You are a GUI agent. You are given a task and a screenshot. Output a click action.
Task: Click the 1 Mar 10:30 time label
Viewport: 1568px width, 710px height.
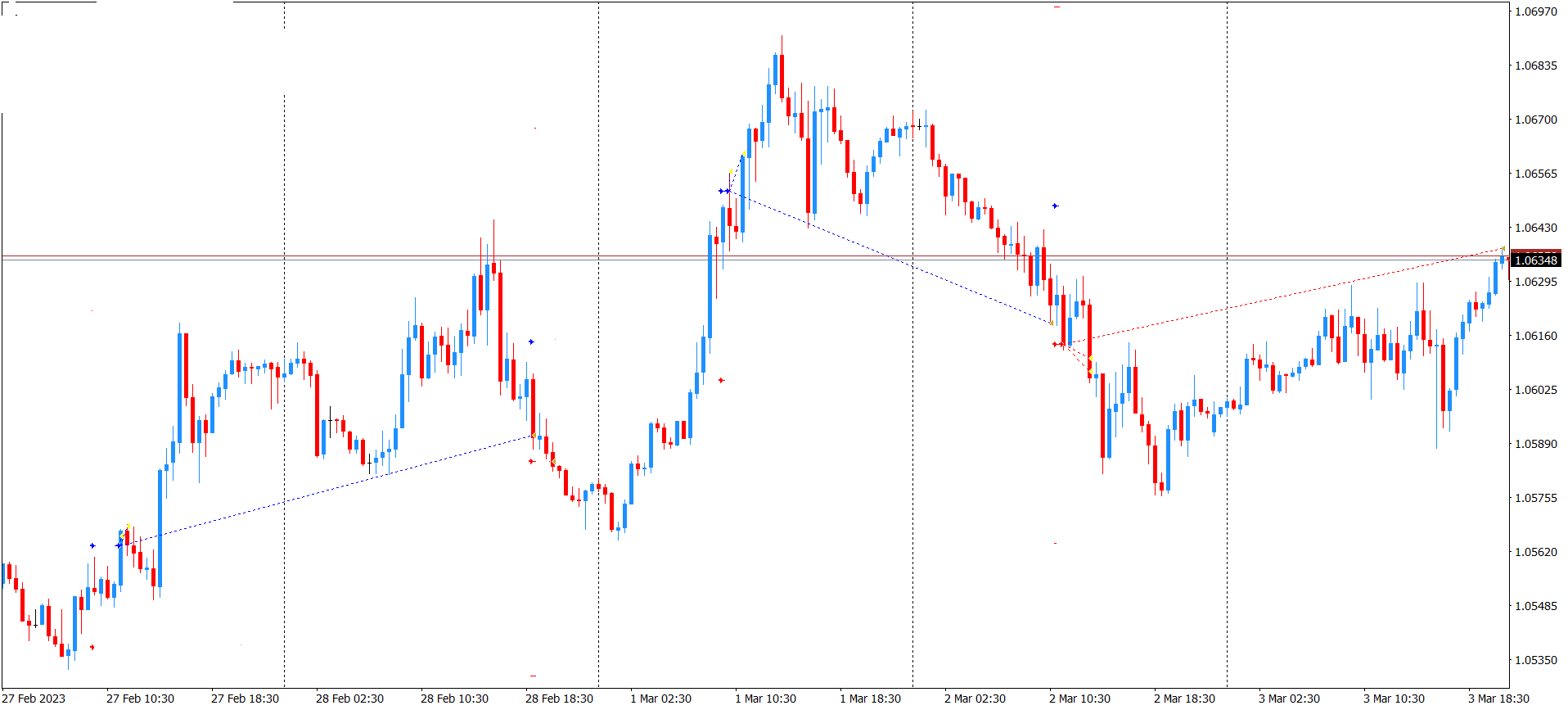tap(765, 699)
